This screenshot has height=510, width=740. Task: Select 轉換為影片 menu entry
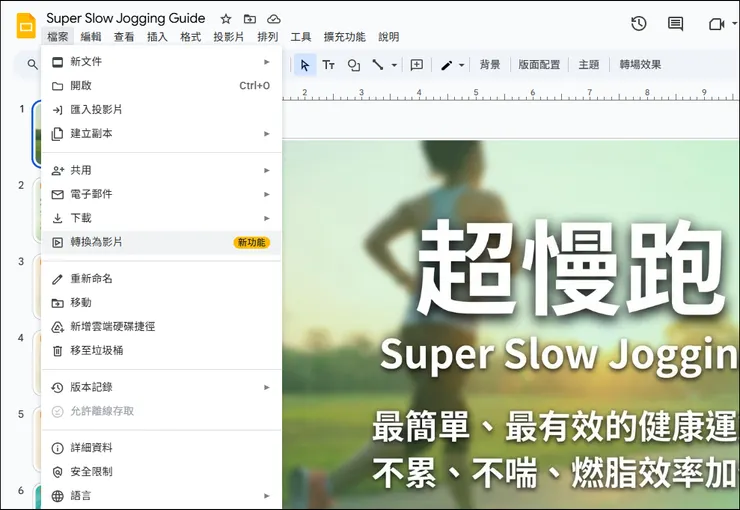[161, 242]
